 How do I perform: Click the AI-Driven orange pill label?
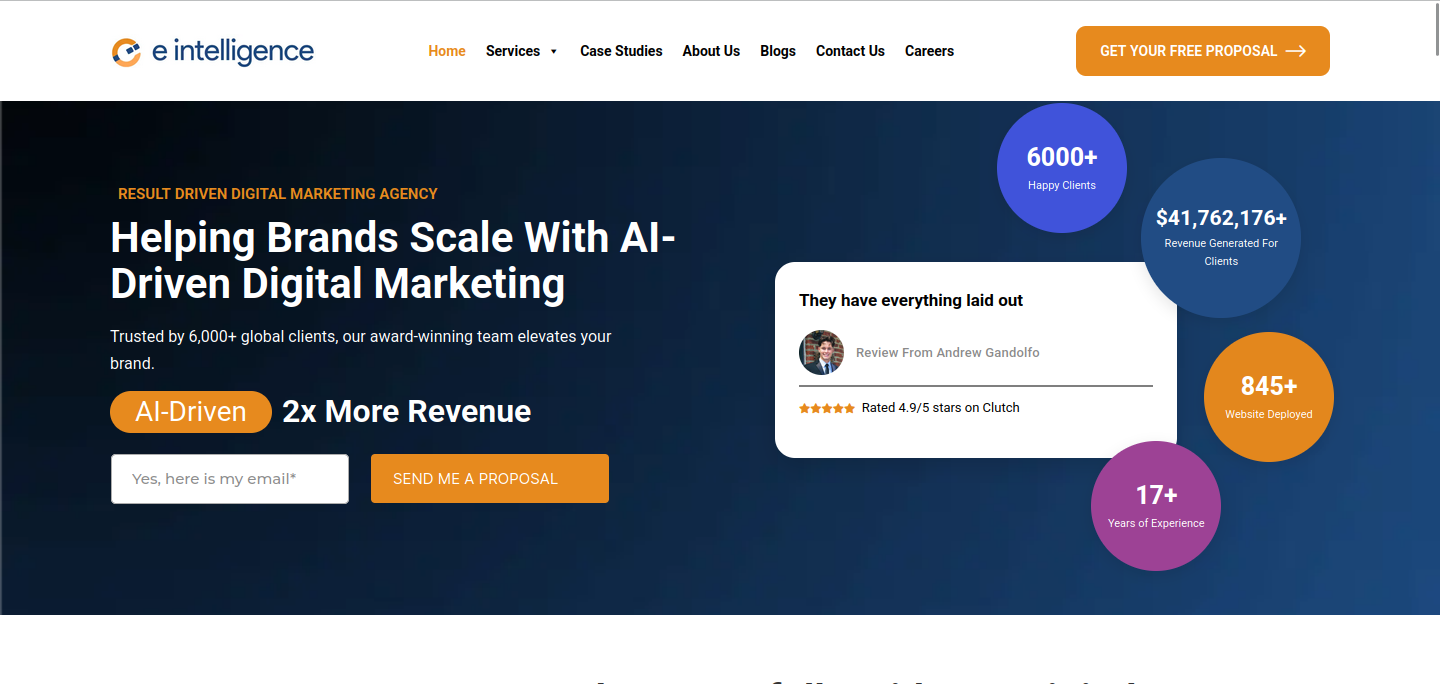[191, 412]
